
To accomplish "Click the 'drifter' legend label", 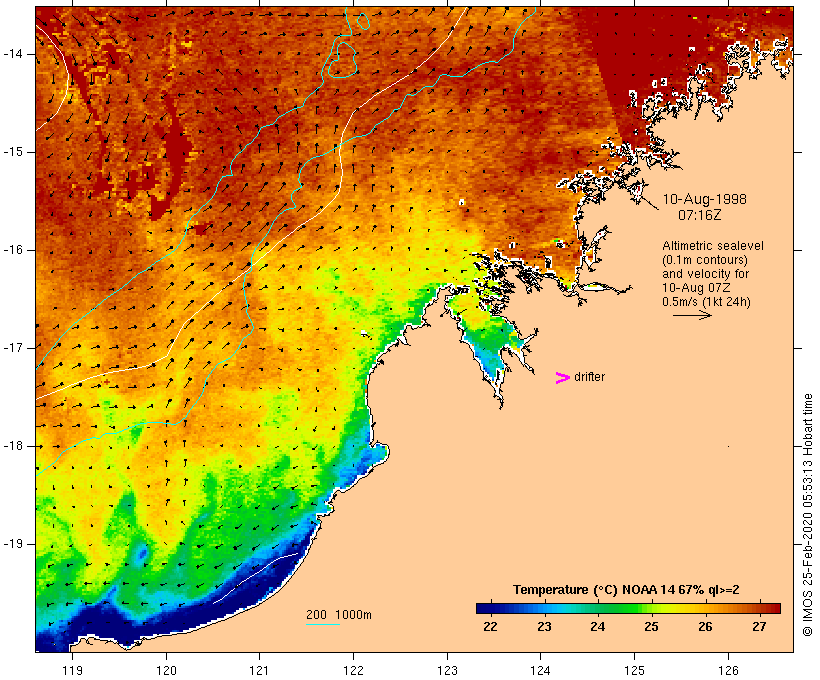I will (589, 377).
